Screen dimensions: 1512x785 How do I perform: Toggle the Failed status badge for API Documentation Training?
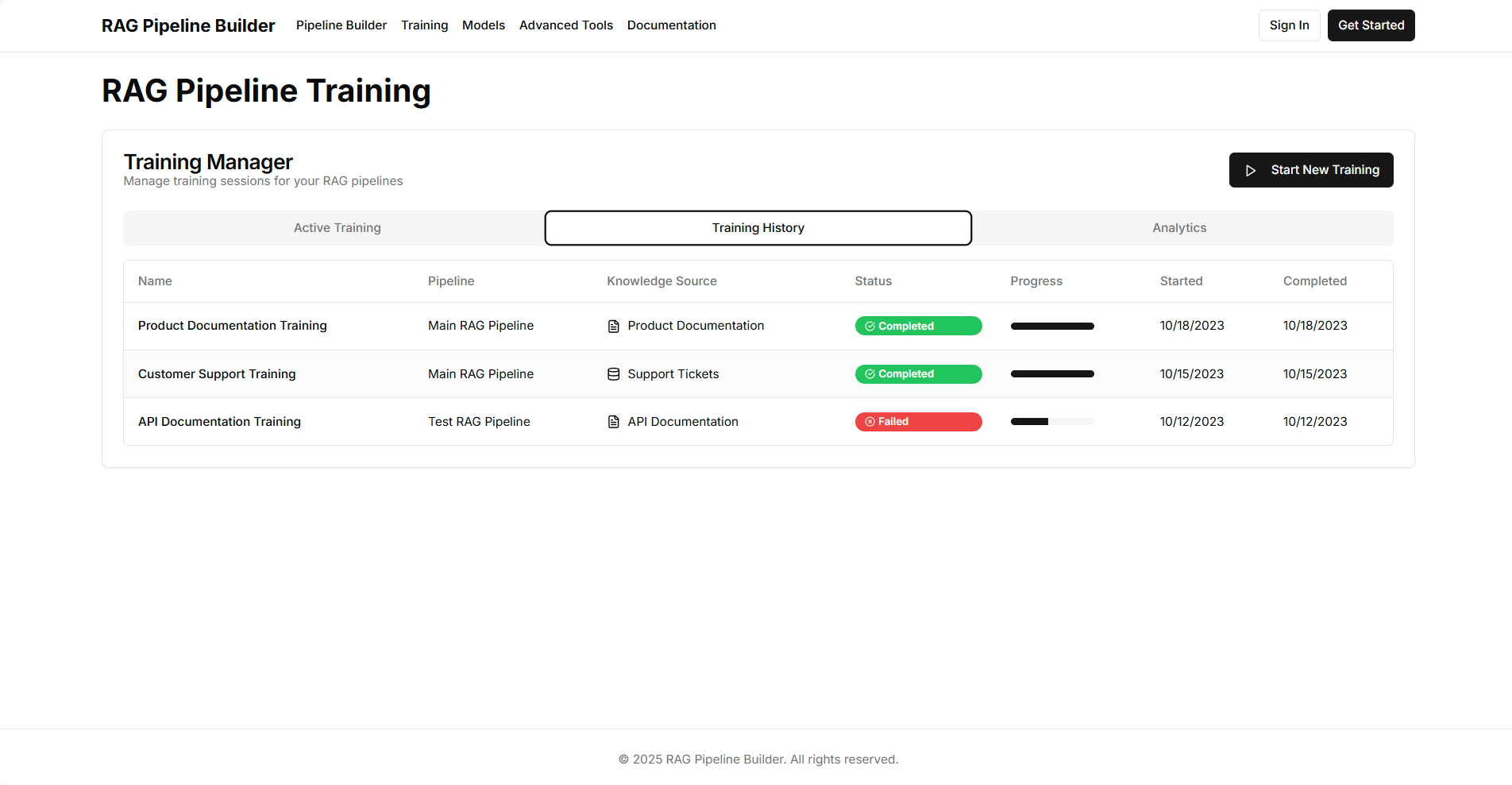click(918, 421)
